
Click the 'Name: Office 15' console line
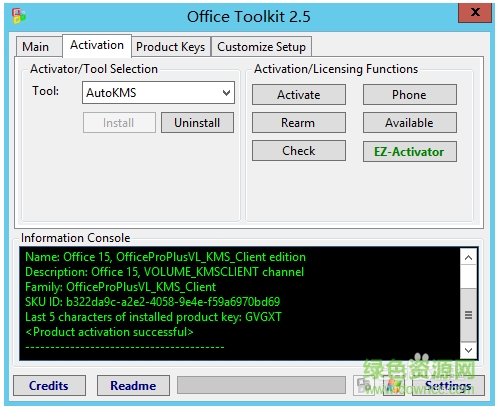165,257
